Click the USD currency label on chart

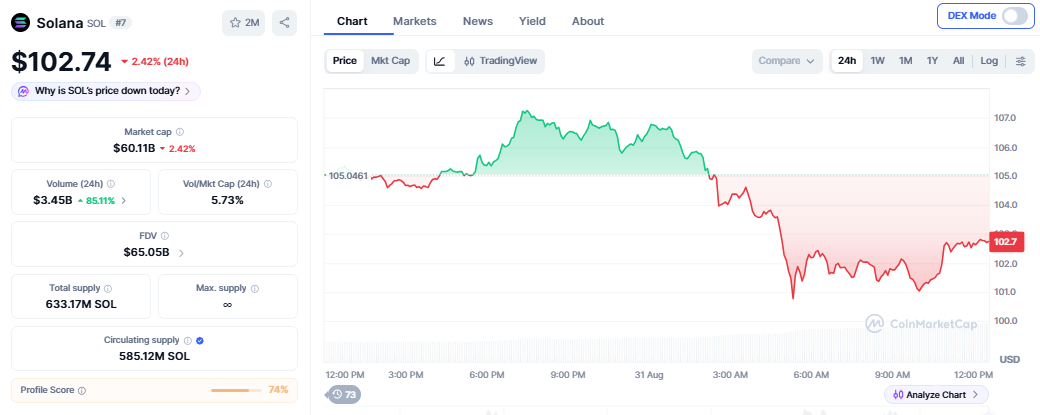(1009, 359)
